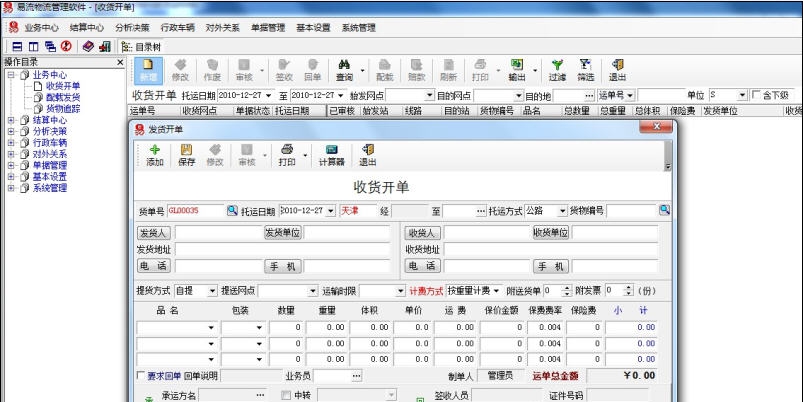Open the 提送网点 dropdown

[x=313, y=291]
